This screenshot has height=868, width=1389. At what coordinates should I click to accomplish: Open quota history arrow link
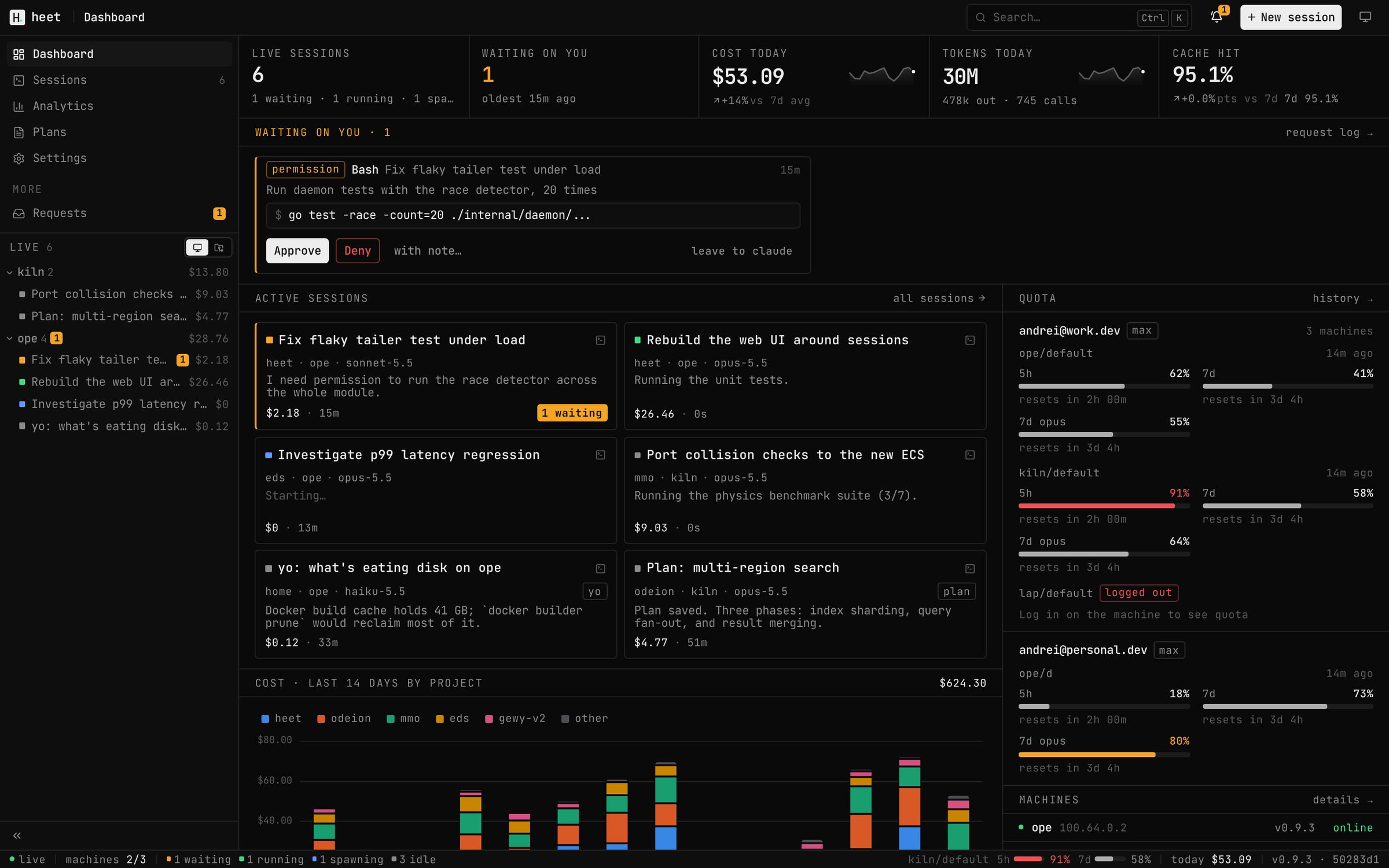click(x=1343, y=299)
